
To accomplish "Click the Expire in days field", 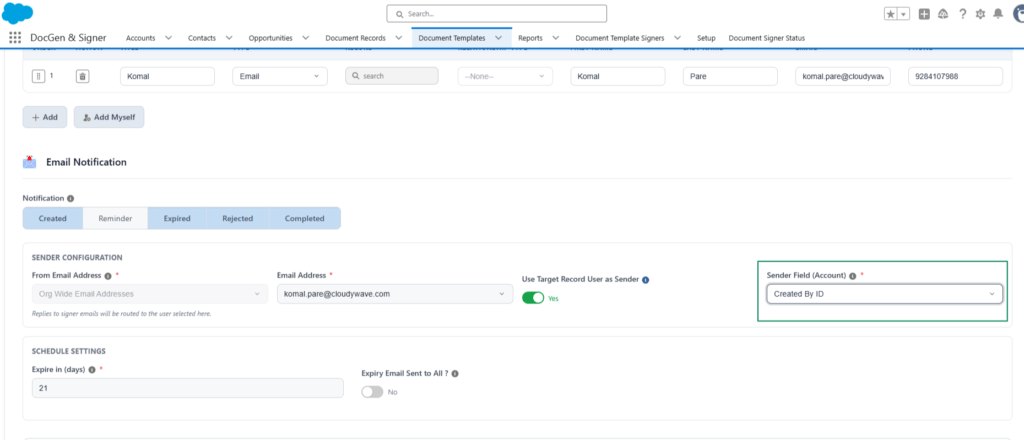I will (187, 388).
